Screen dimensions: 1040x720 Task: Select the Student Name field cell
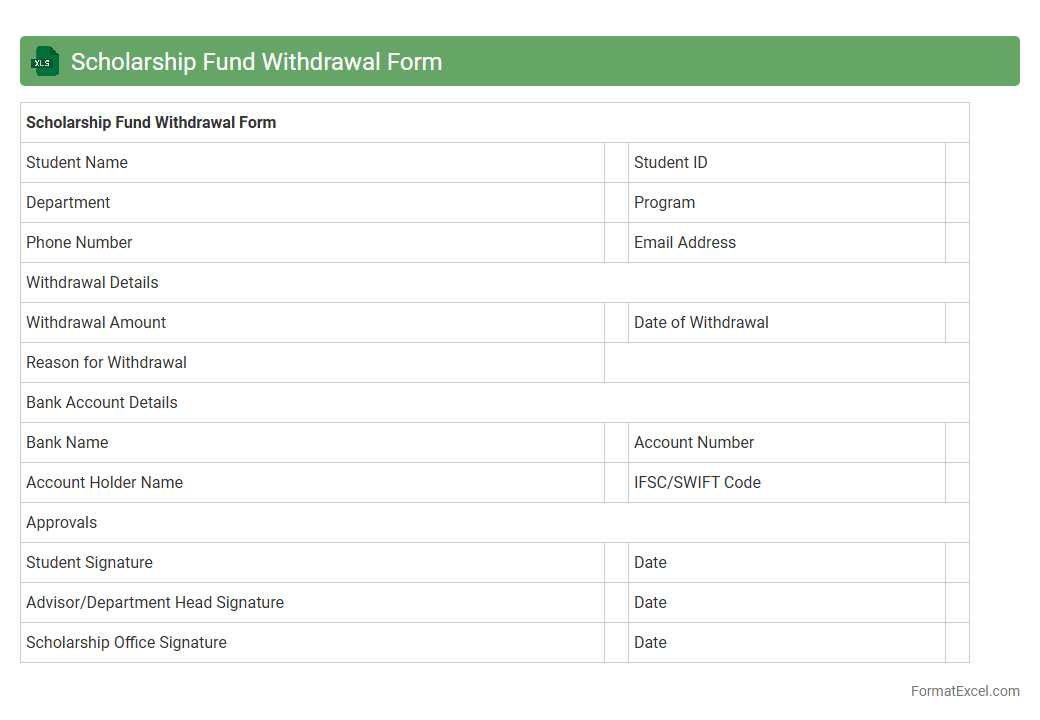pyautogui.click(x=312, y=163)
